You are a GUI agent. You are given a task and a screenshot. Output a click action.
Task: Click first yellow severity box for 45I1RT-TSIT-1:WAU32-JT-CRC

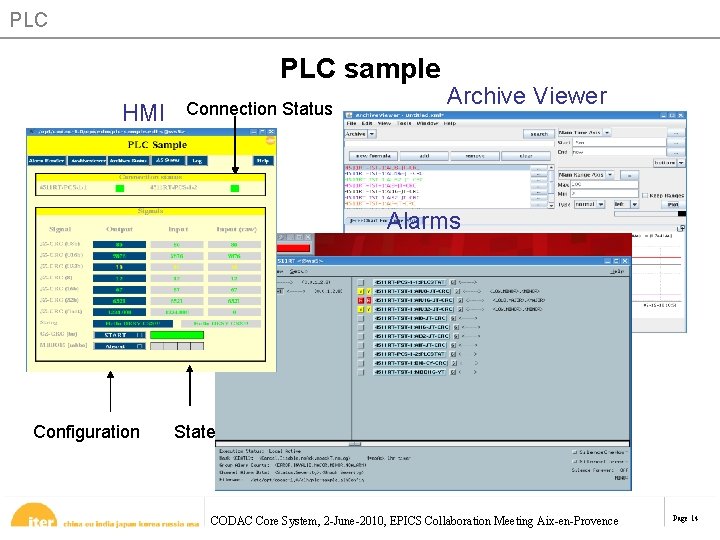pos(361,309)
